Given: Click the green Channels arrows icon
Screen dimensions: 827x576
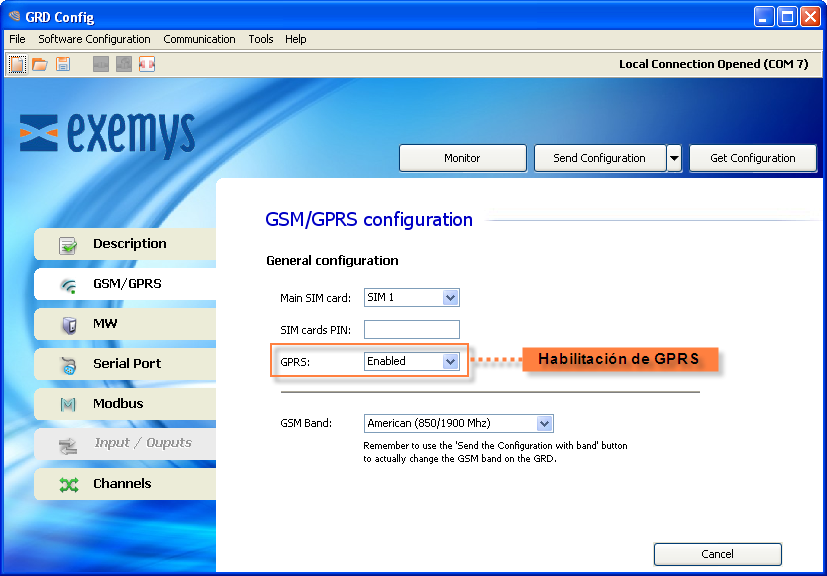Looking at the screenshot, I should tap(68, 485).
